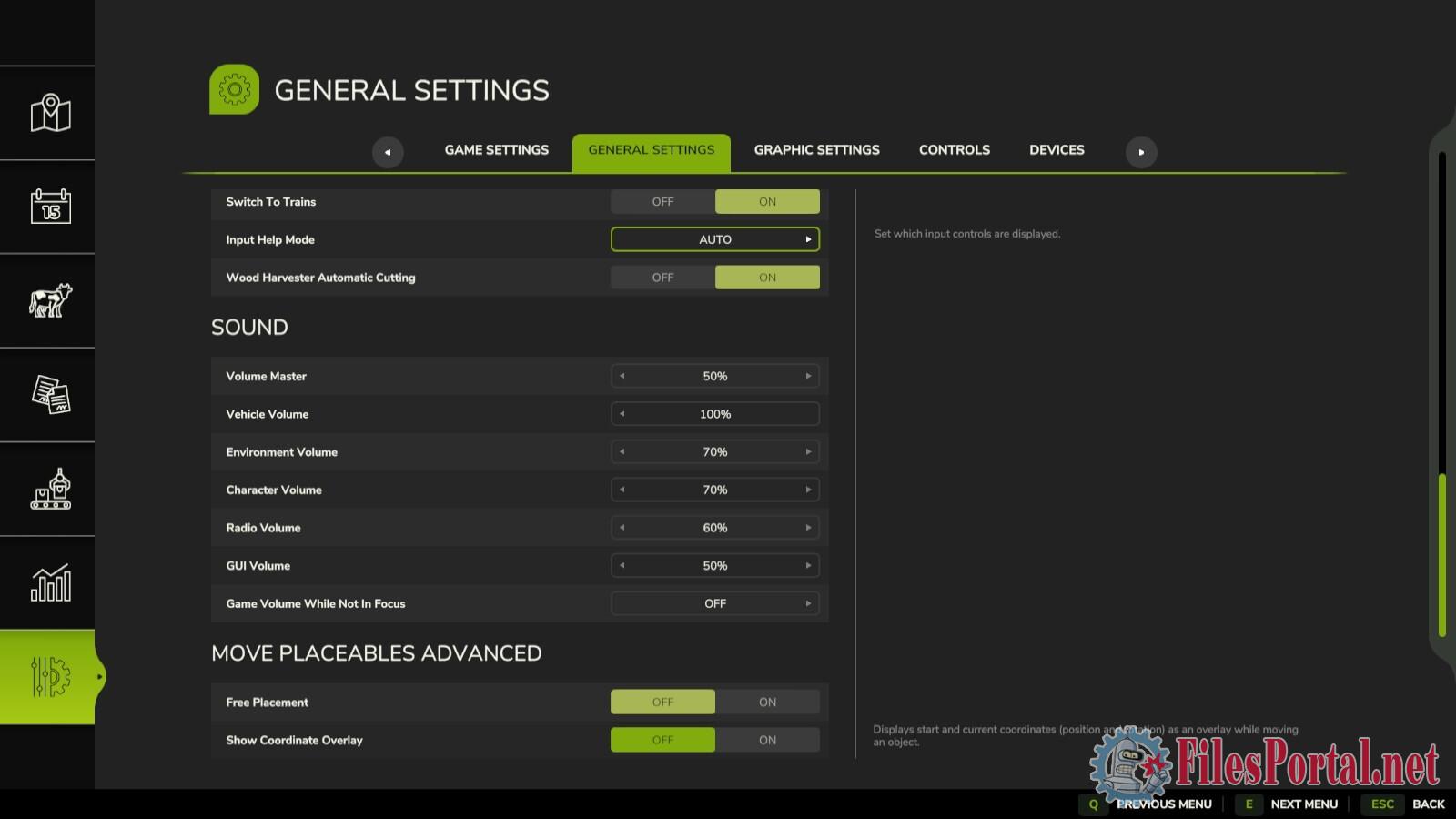Open the statistics bar chart icon

(x=50, y=582)
